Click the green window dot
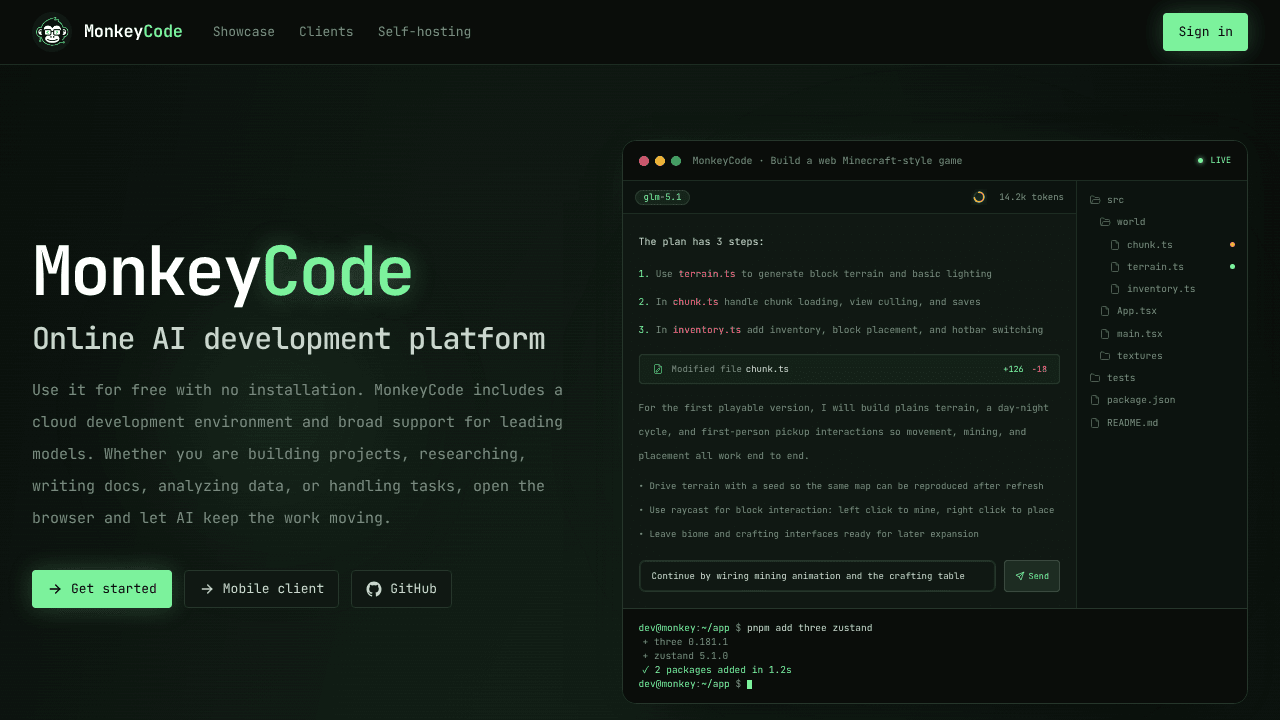 pyautogui.click(x=676, y=161)
